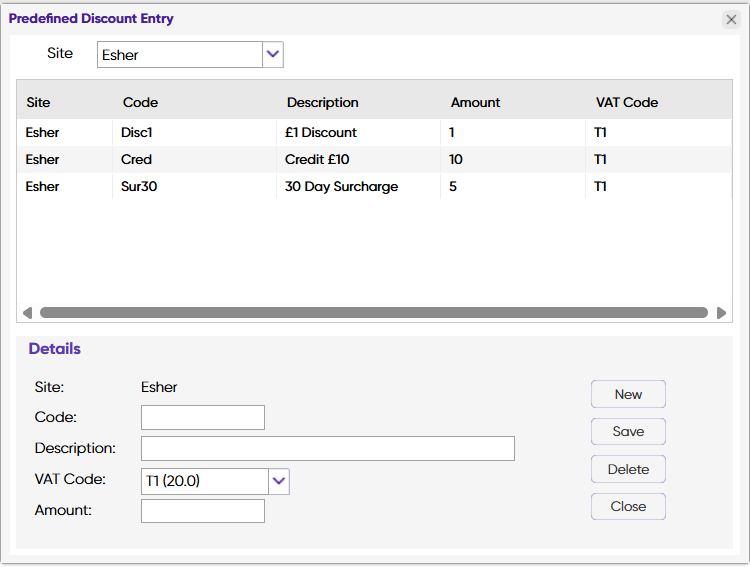This screenshot has height=567, width=750.
Task: Click the Code input field
Action: tap(203, 417)
